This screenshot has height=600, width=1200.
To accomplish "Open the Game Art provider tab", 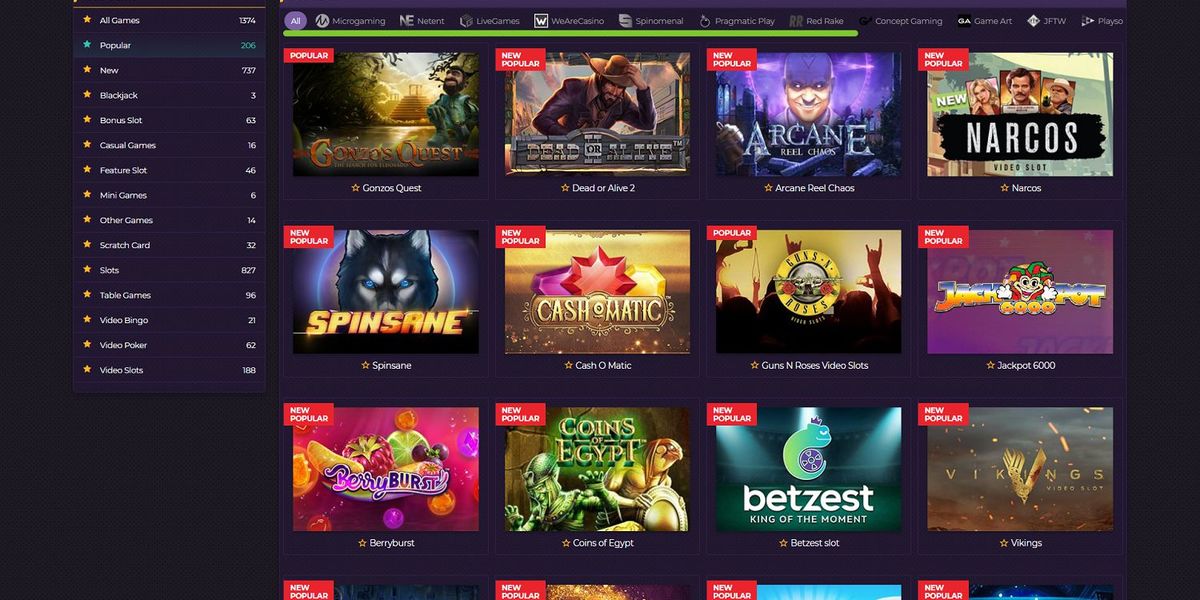I will [984, 21].
